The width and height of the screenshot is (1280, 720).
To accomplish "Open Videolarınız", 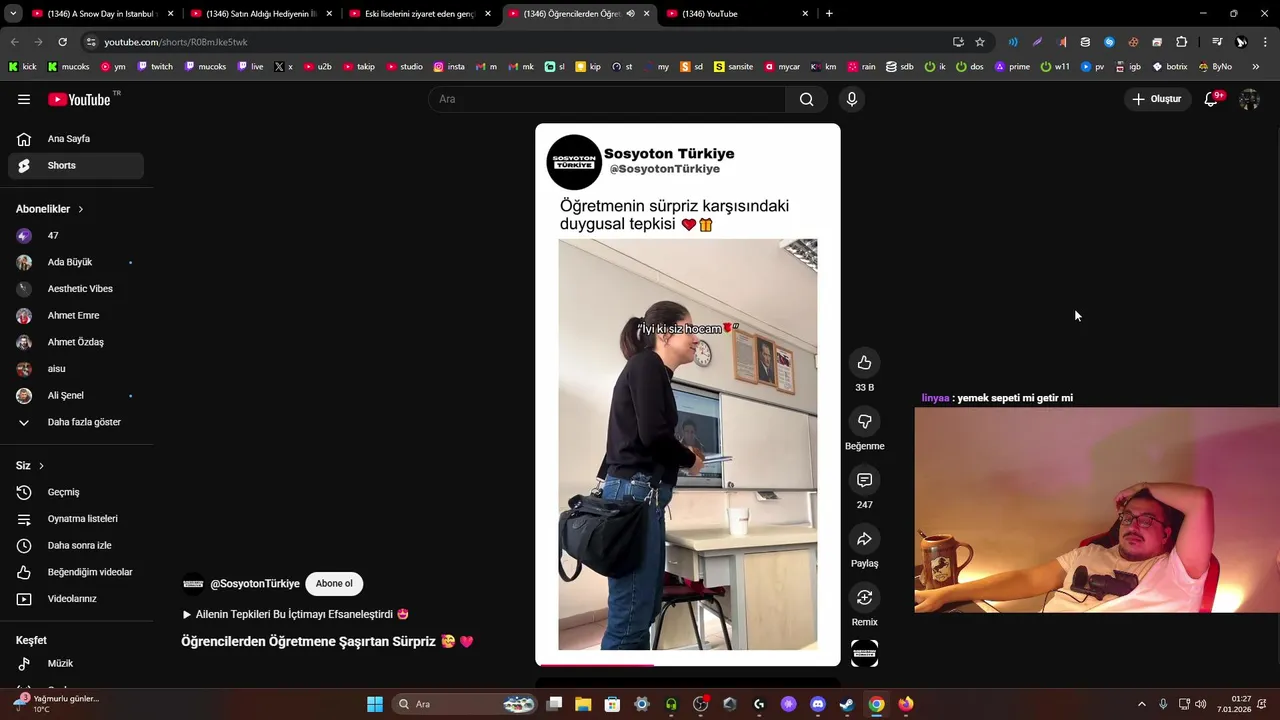I will coord(76,599).
